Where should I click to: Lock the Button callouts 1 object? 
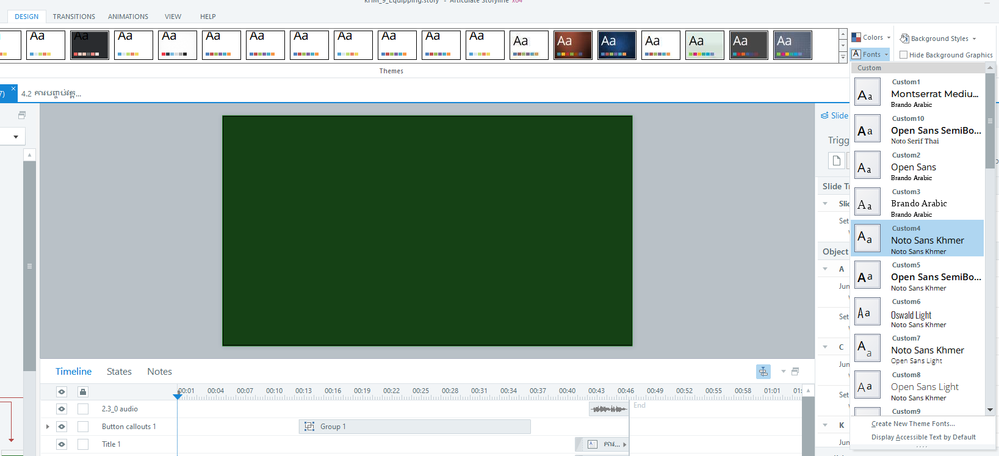(x=83, y=427)
